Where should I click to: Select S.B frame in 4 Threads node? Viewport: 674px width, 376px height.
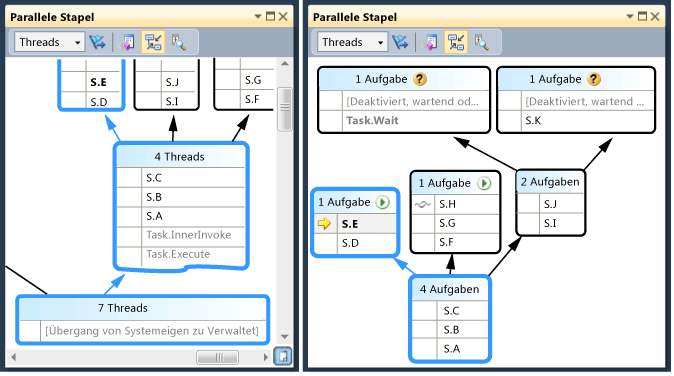click(180, 197)
